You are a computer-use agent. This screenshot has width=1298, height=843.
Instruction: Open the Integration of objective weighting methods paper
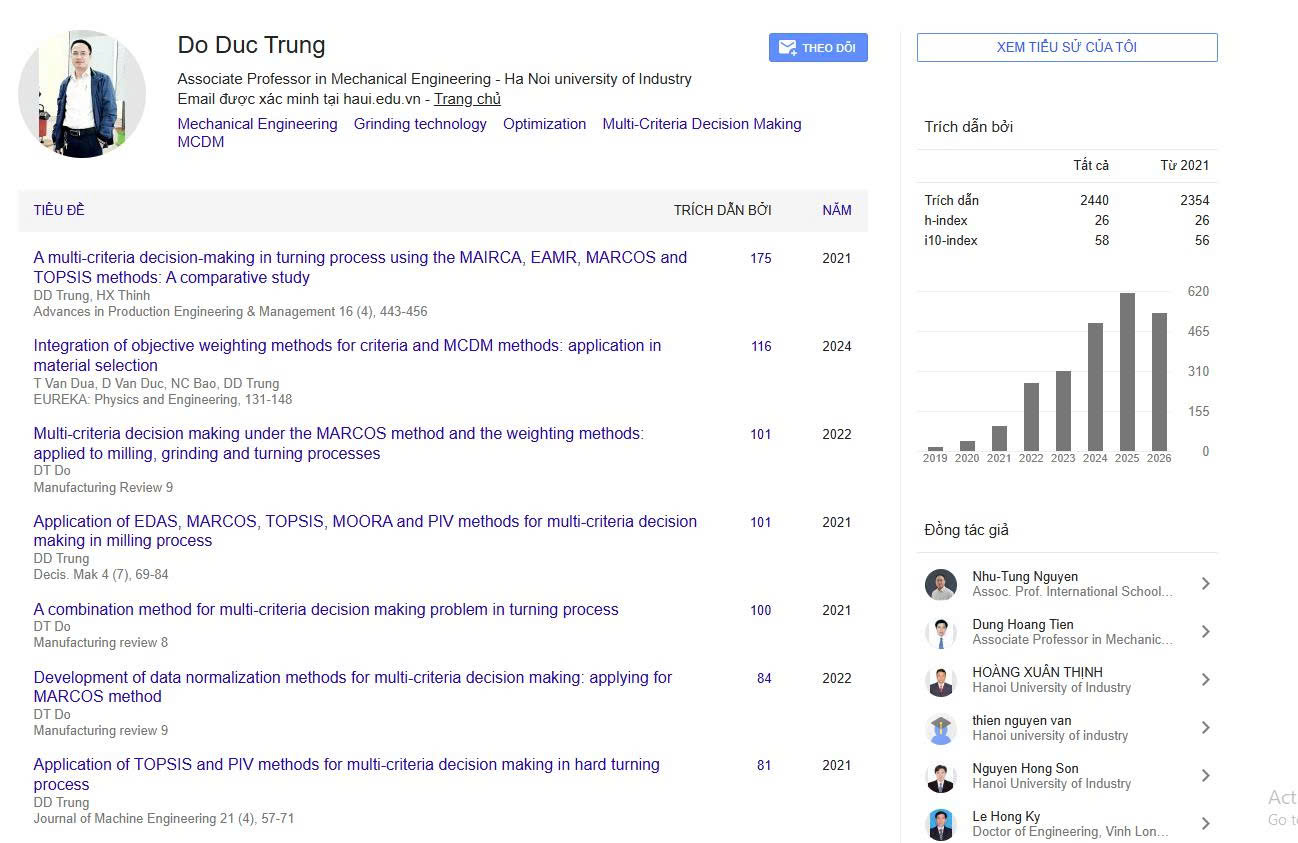point(347,355)
